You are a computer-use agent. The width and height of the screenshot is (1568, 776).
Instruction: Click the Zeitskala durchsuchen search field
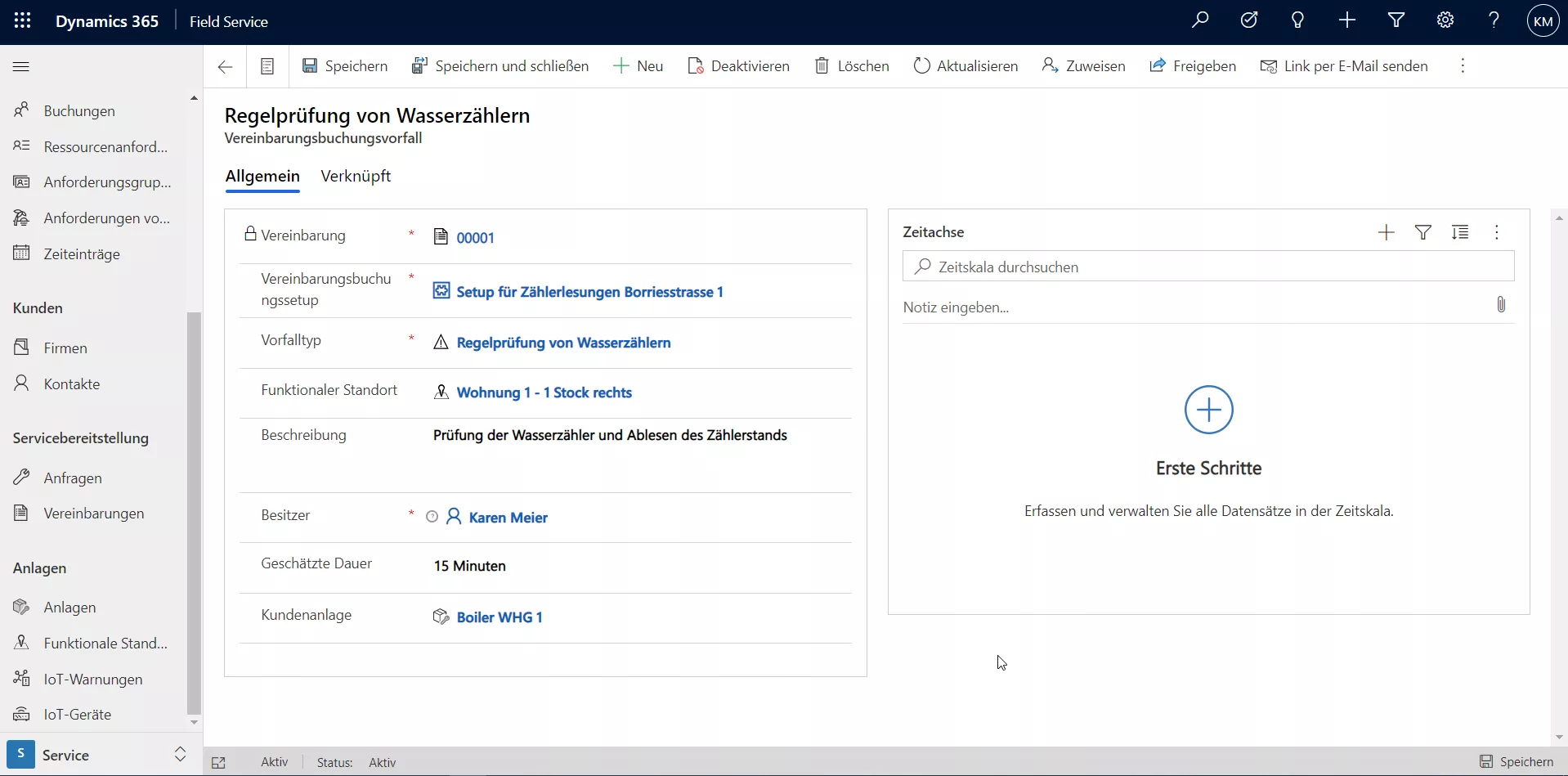[1208, 267]
